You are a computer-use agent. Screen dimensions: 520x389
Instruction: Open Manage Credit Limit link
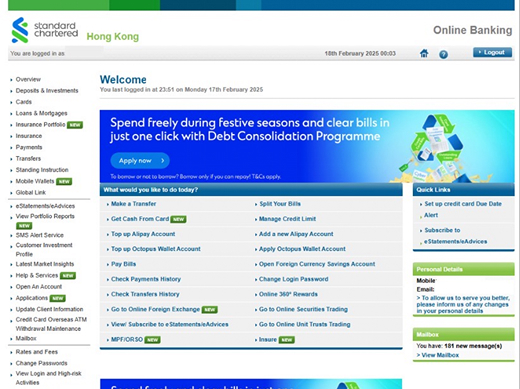coord(287,219)
